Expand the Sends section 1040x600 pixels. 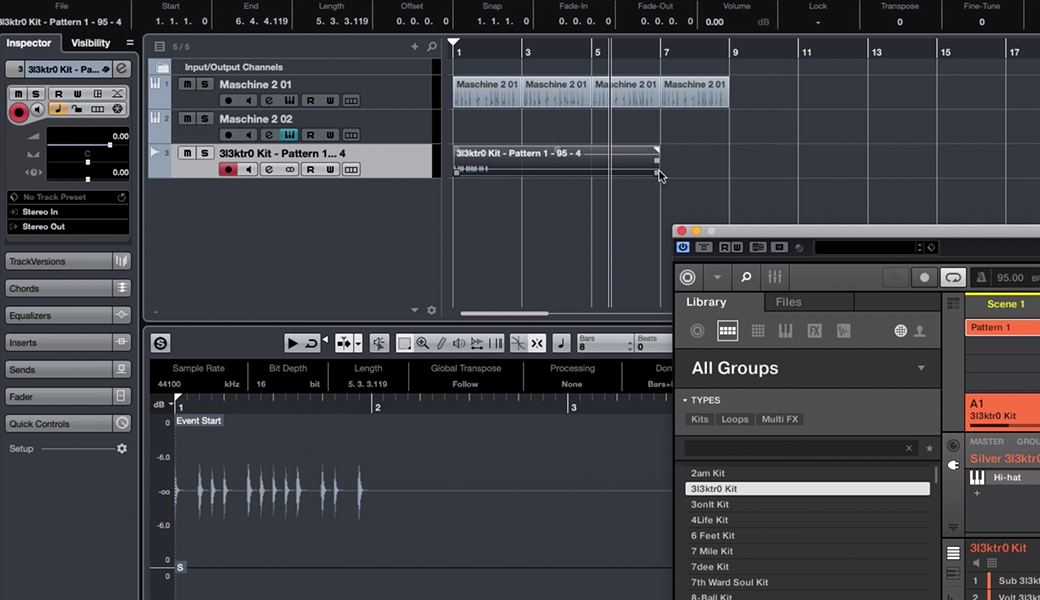[x=68, y=369]
